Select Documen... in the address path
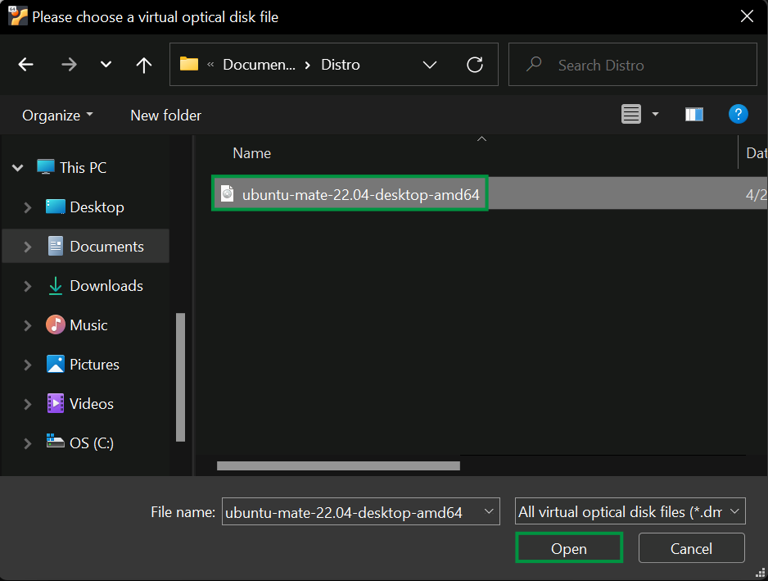Screen dimensions: 768x581 (259, 65)
